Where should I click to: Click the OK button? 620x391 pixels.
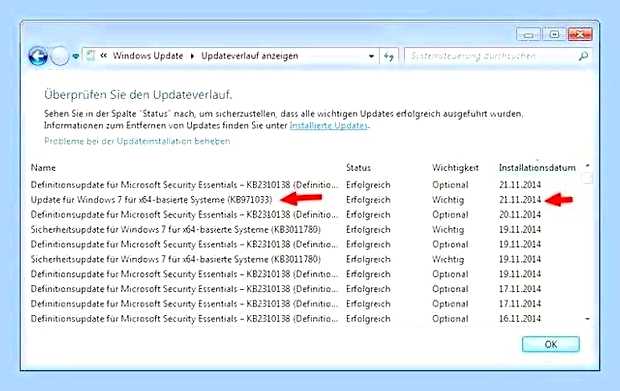pos(551,344)
